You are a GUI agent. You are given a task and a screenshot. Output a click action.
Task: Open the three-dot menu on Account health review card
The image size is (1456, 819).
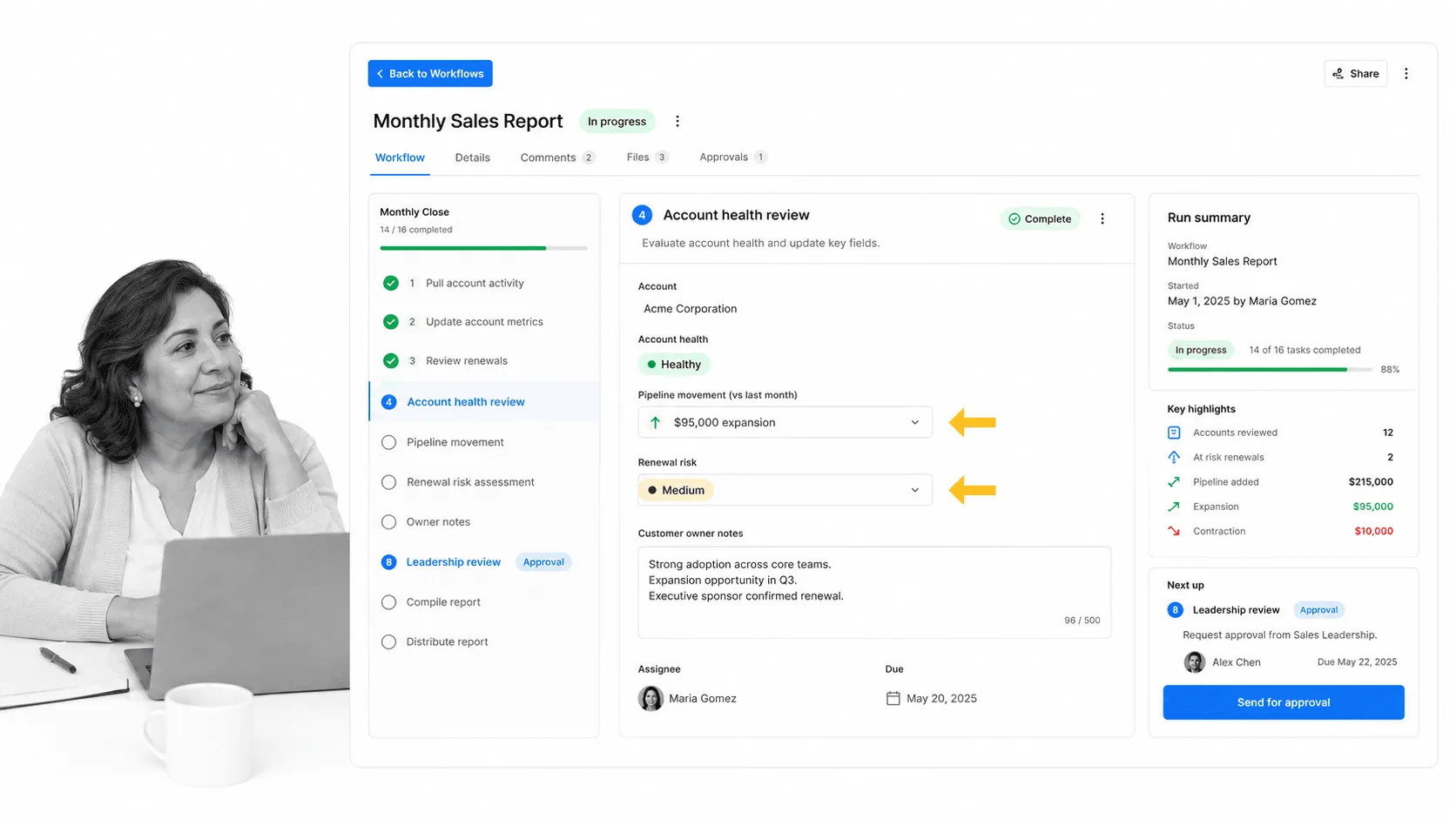[1102, 219]
